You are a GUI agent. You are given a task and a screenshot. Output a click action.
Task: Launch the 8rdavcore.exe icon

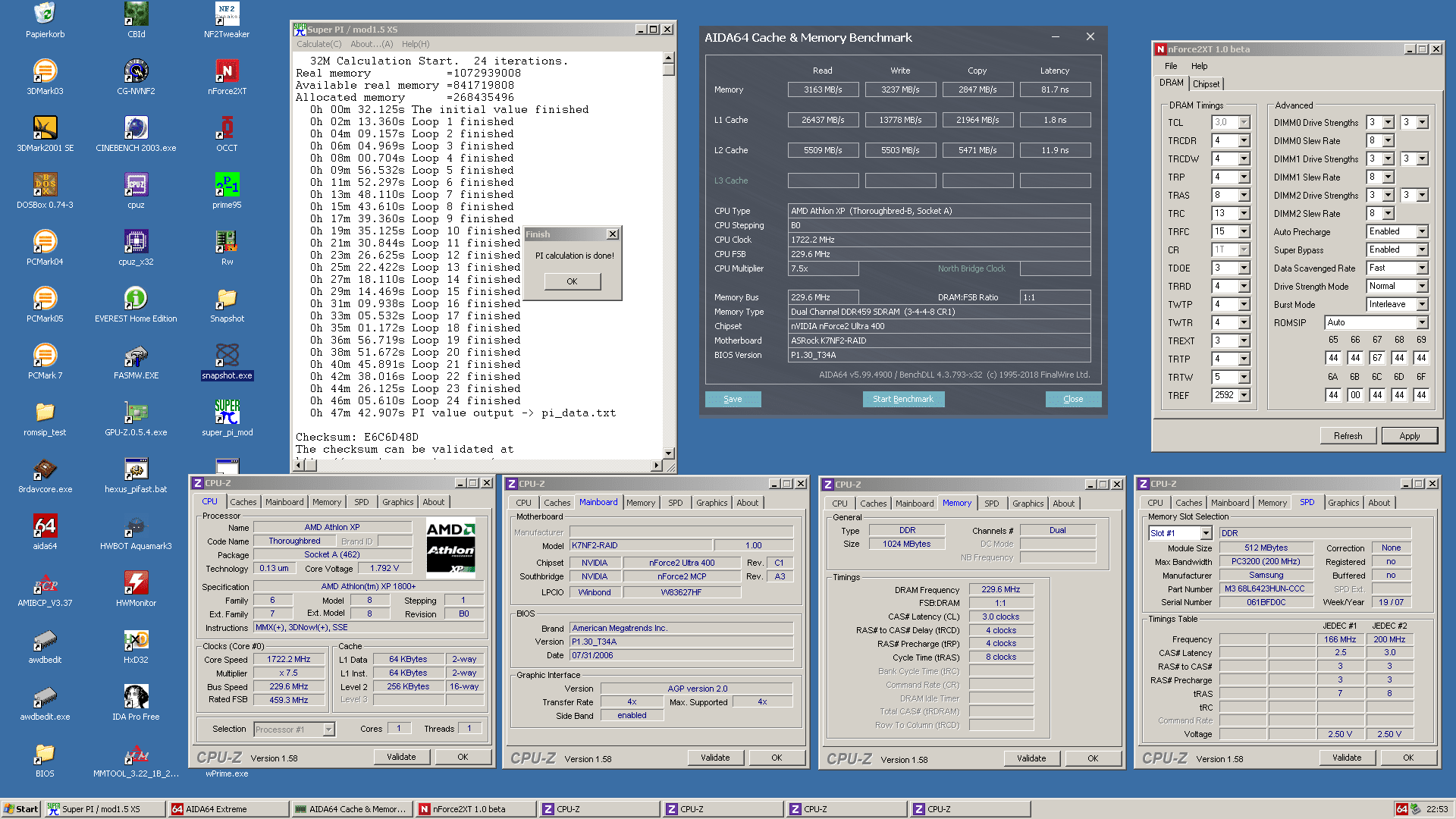(45, 475)
